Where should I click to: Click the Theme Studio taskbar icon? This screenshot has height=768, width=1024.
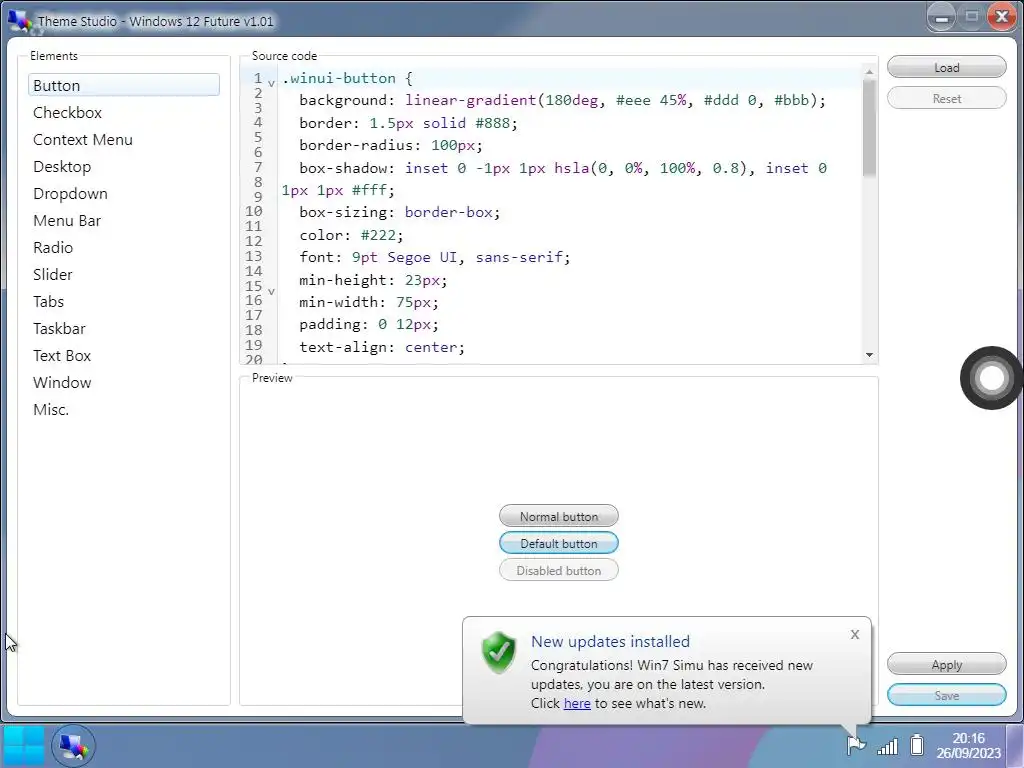(73, 745)
